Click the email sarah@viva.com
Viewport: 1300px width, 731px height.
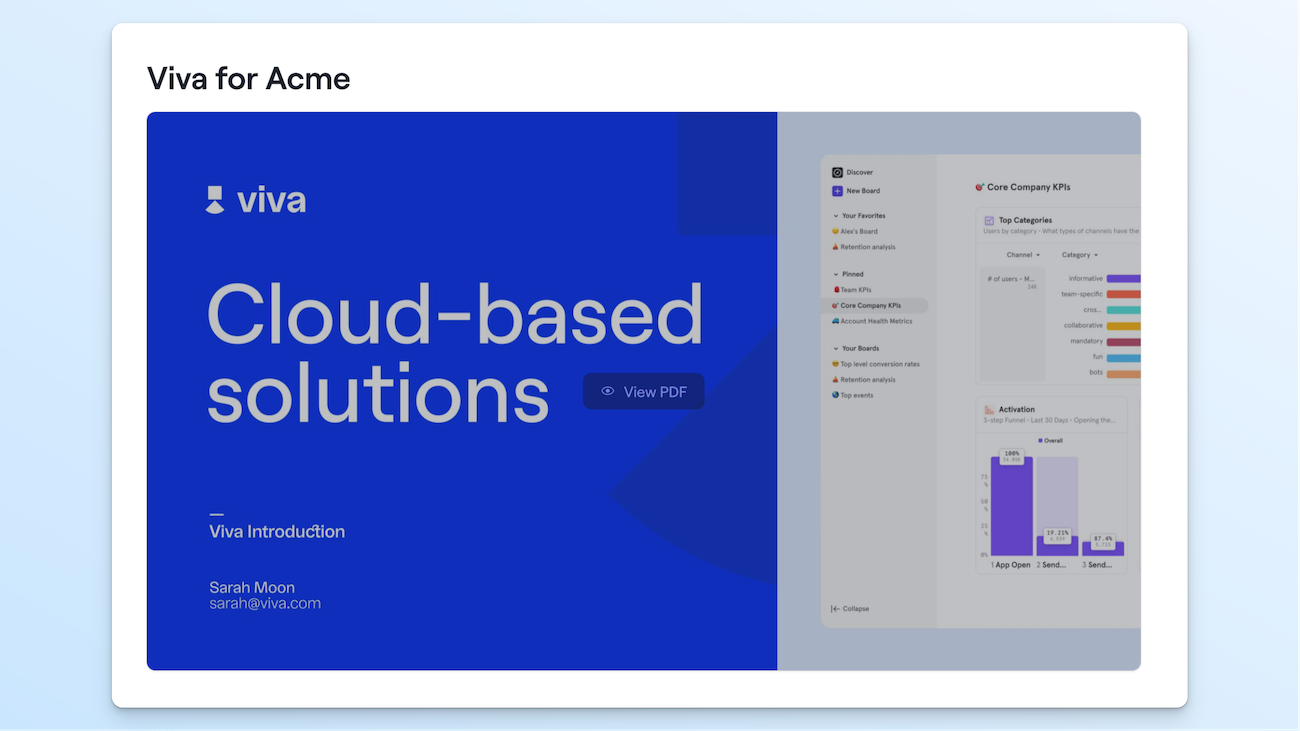[x=265, y=604]
